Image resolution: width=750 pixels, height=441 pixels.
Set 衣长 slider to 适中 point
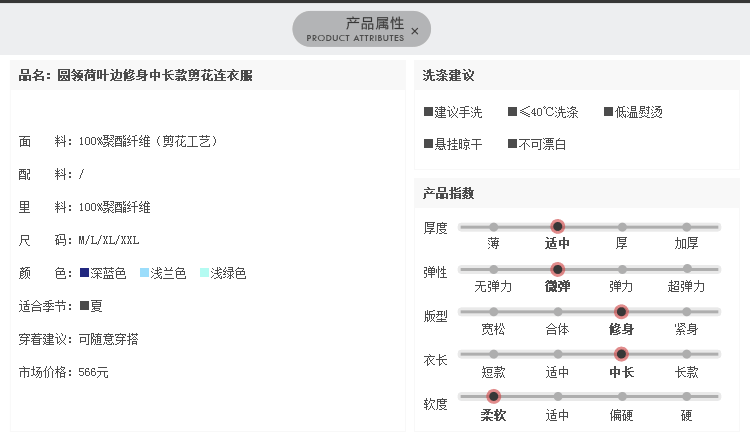tap(558, 354)
